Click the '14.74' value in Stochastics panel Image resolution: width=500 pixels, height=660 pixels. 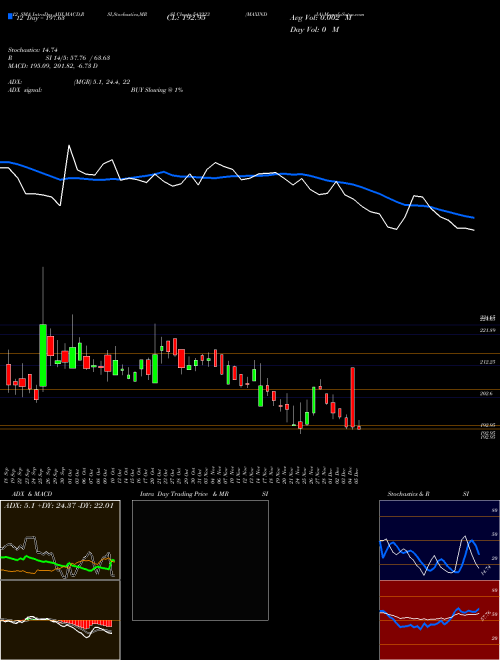point(485,571)
